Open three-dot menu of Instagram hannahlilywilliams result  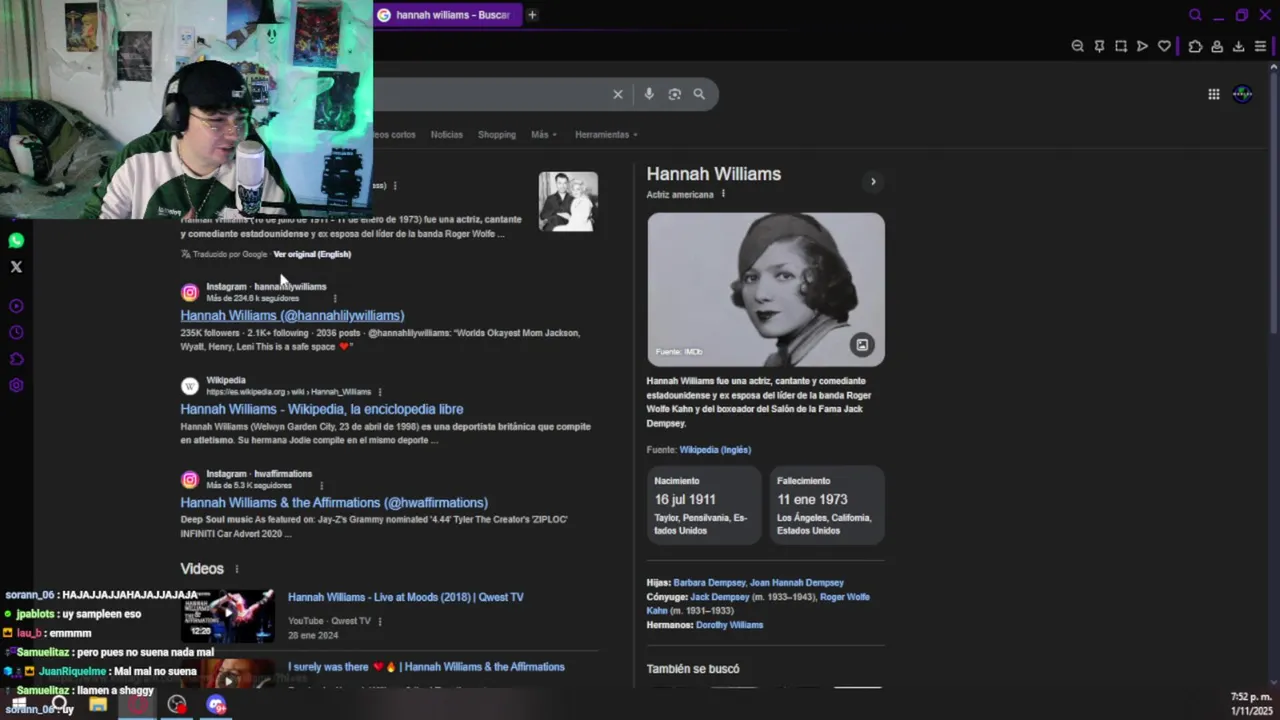[334, 298]
